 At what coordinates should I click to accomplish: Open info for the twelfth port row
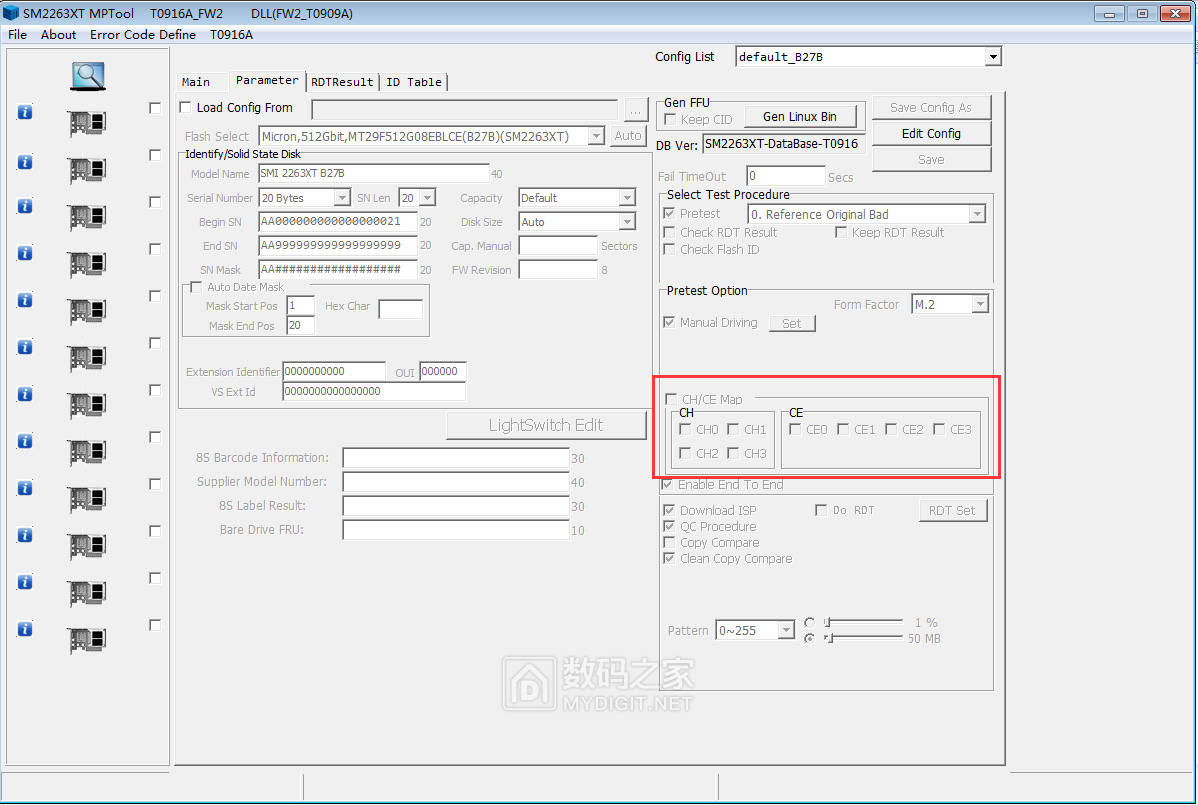pyautogui.click(x=25, y=629)
